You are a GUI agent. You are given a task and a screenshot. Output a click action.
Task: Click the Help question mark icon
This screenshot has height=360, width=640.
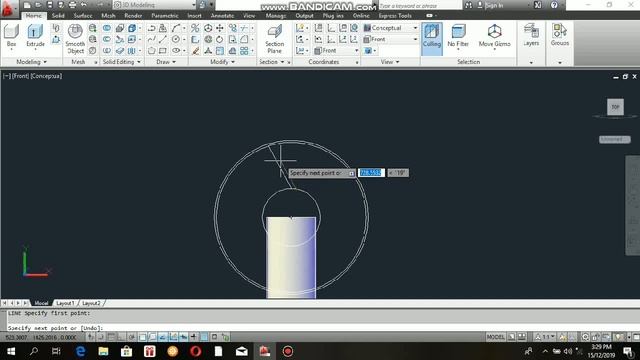coord(554,5)
